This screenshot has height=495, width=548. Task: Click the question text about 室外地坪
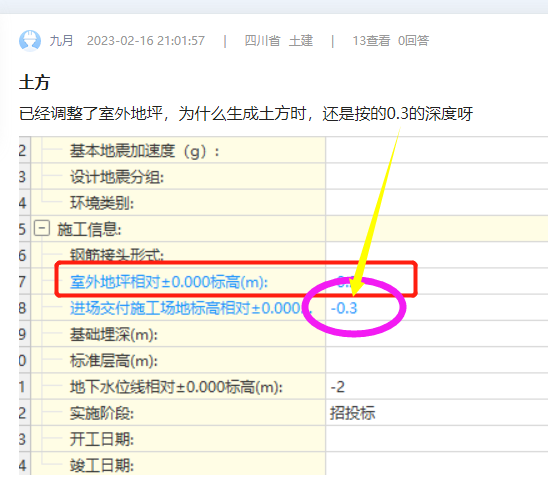pyautogui.click(x=246, y=114)
